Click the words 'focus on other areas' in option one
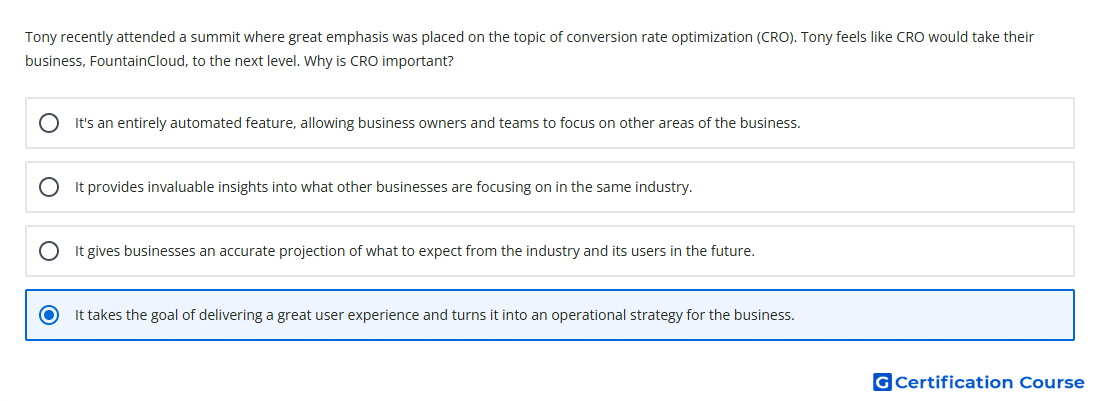The height and width of the screenshot is (401, 1100). pyautogui.click(x=616, y=123)
